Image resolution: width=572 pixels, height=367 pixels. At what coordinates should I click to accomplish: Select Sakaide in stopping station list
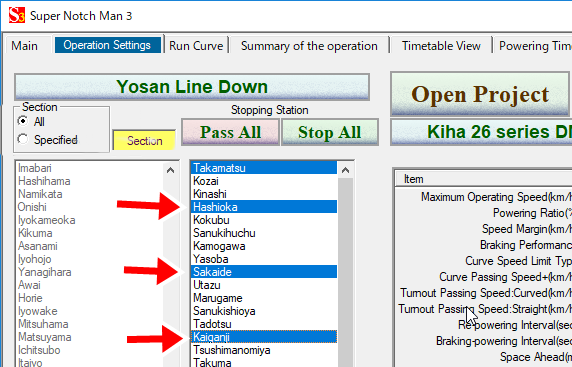coord(264,272)
